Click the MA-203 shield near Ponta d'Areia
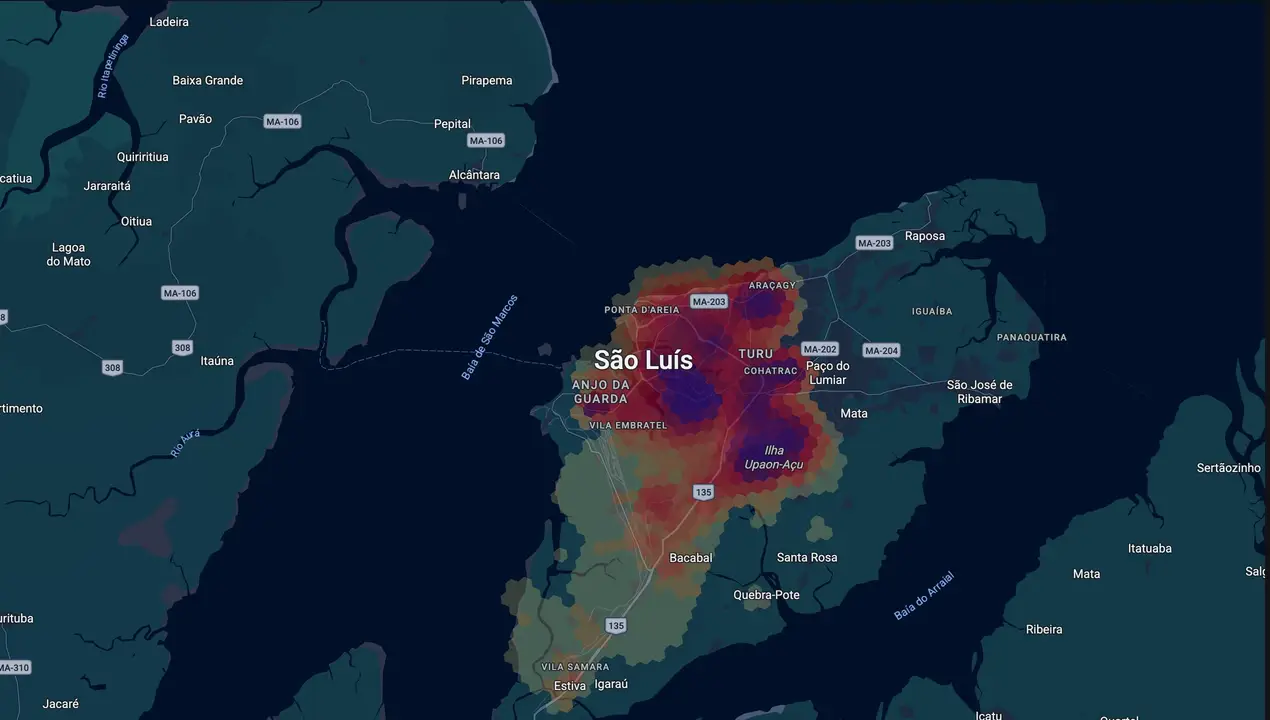1270x720 pixels. [x=709, y=301]
